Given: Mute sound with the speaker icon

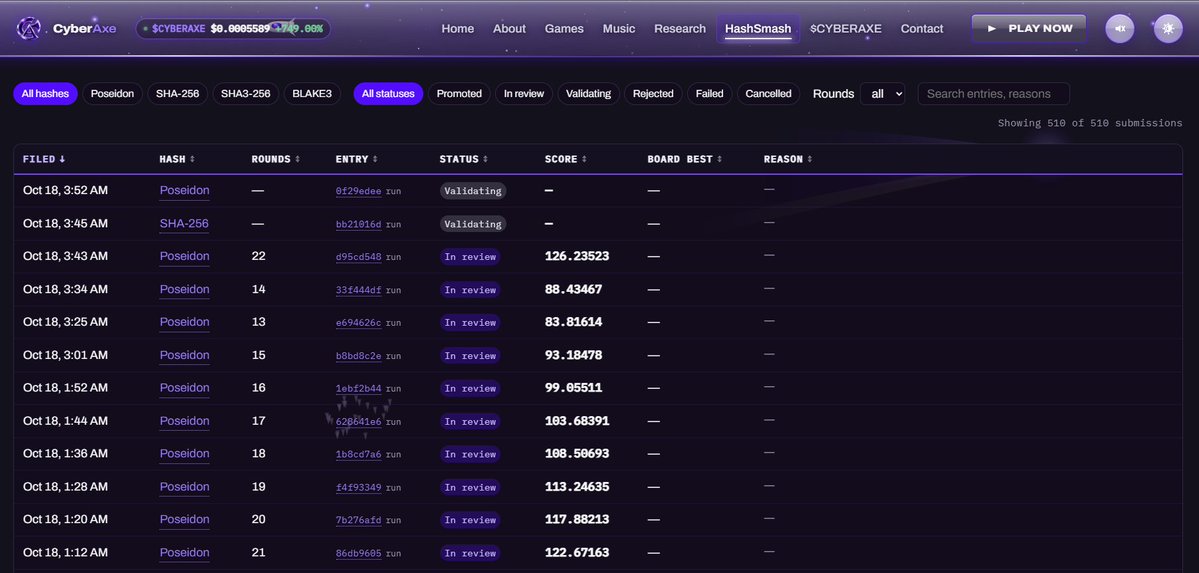Looking at the screenshot, I should (1120, 29).
